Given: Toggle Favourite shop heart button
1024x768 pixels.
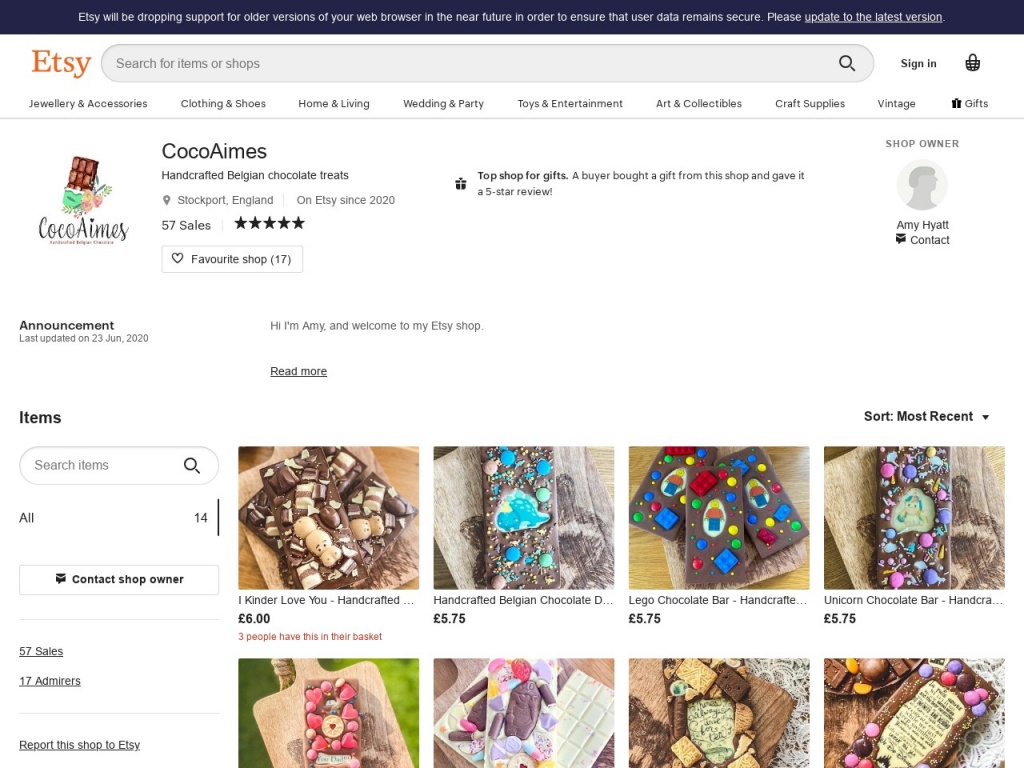Looking at the screenshot, I should [x=232, y=259].
